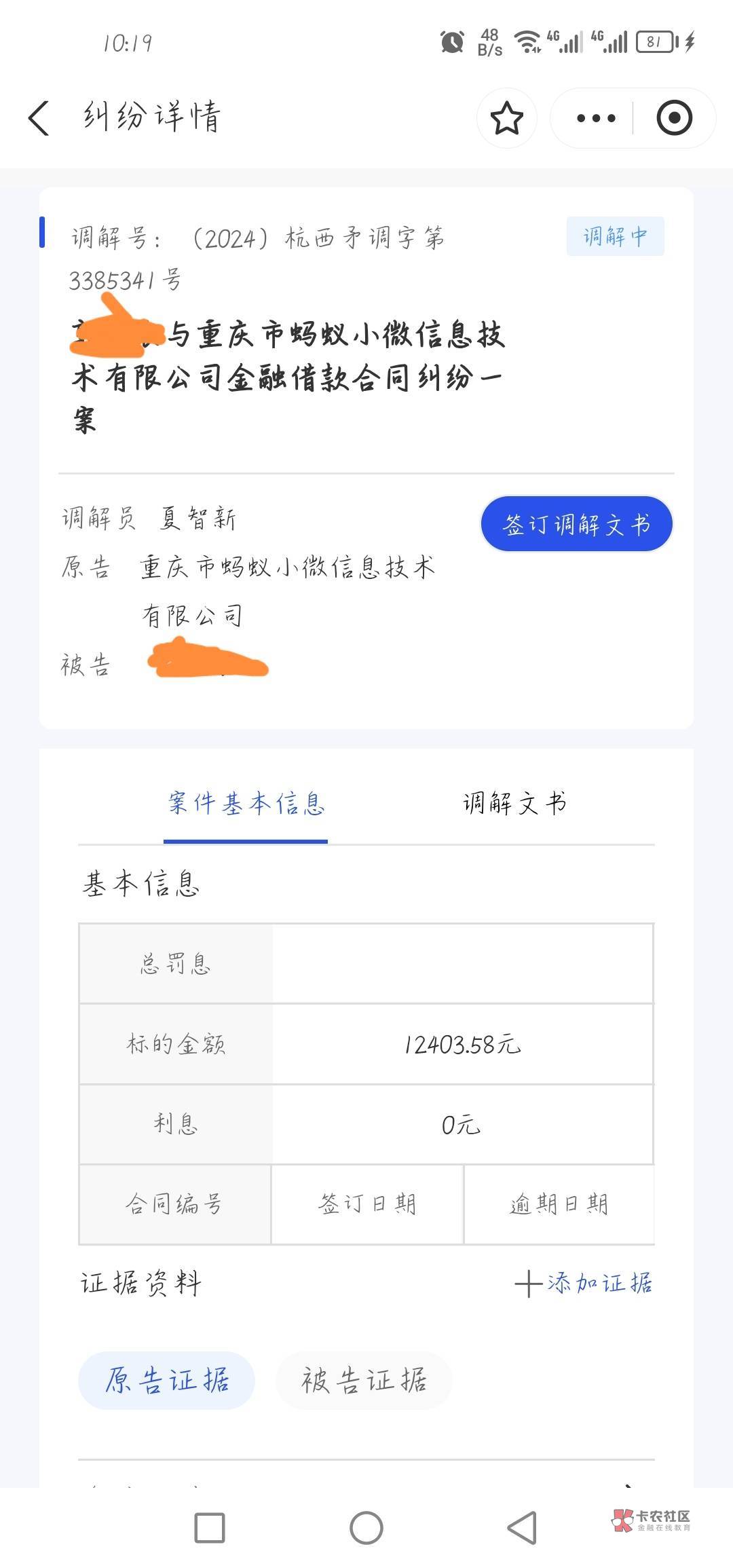The width and height of the screenshot is (733, 1568).
Task: Tap the 合同编号 column header
Action: point(174,1204)
